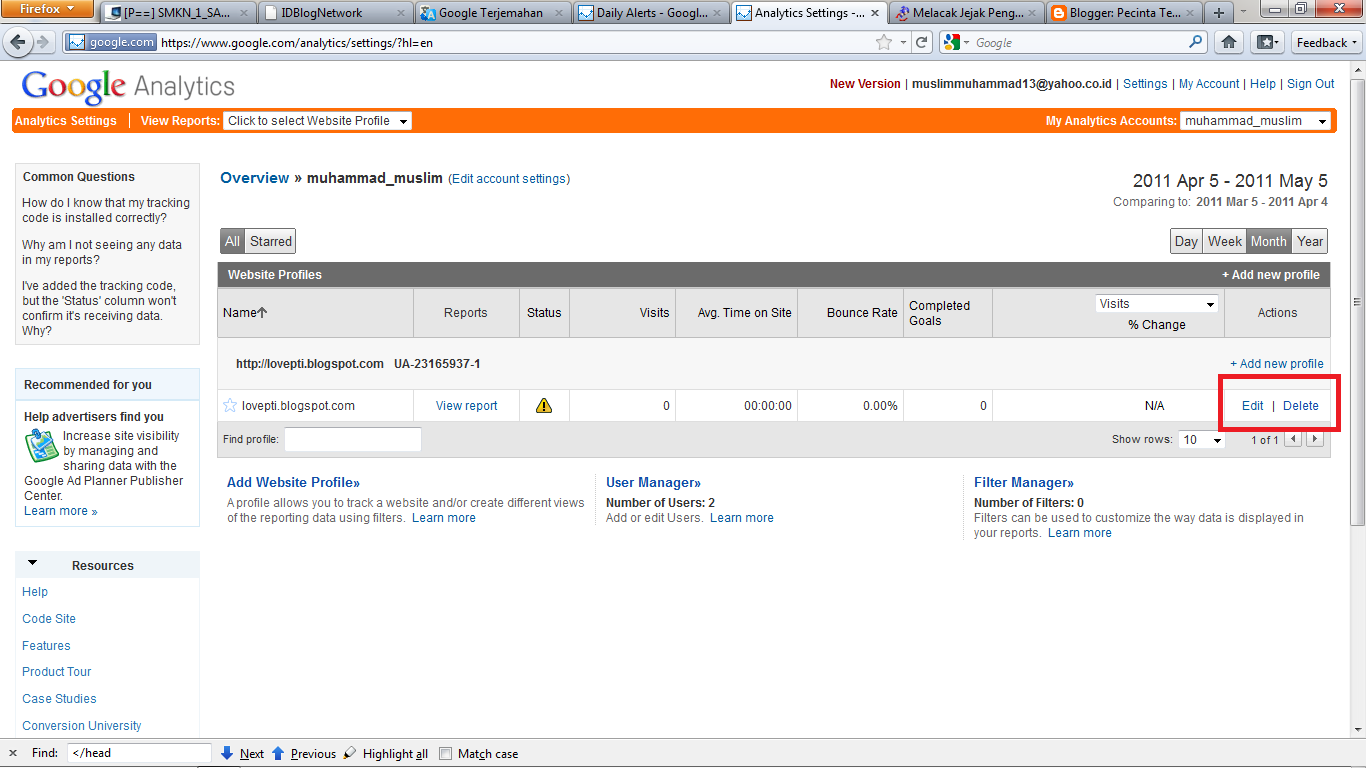Go to previous page of profiles
This screenshot has width=1366, height=768.
pos(1294,439)
